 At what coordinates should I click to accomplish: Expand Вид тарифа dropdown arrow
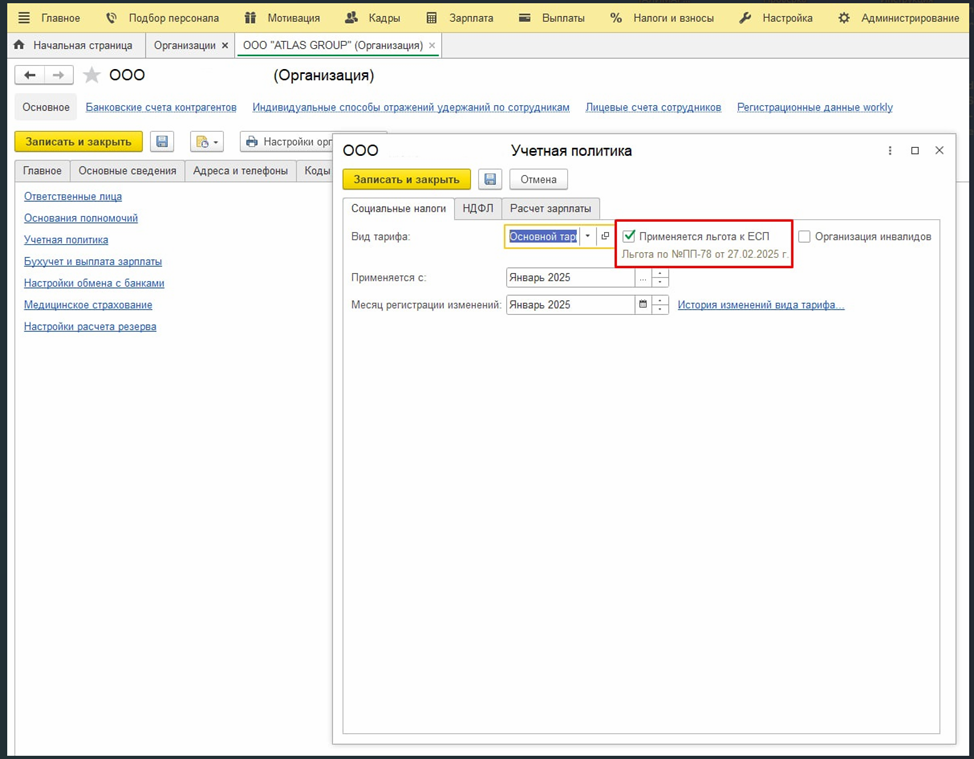588,237
